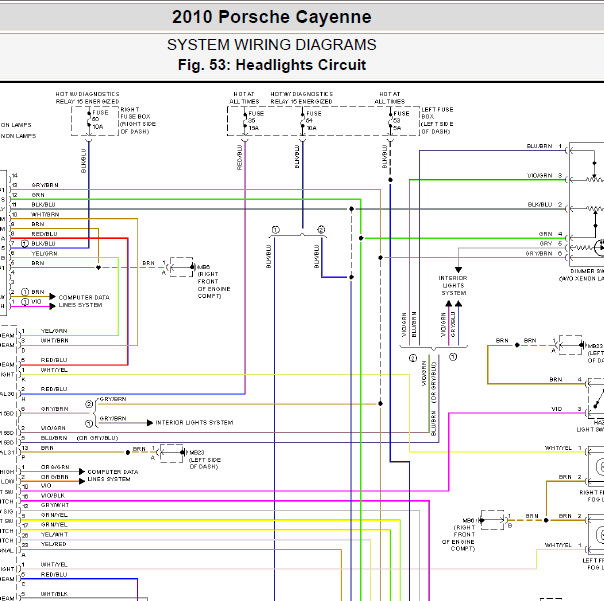Click the "VIO" label at pin 10
The image size is (604, 601).
coord(46,486)
